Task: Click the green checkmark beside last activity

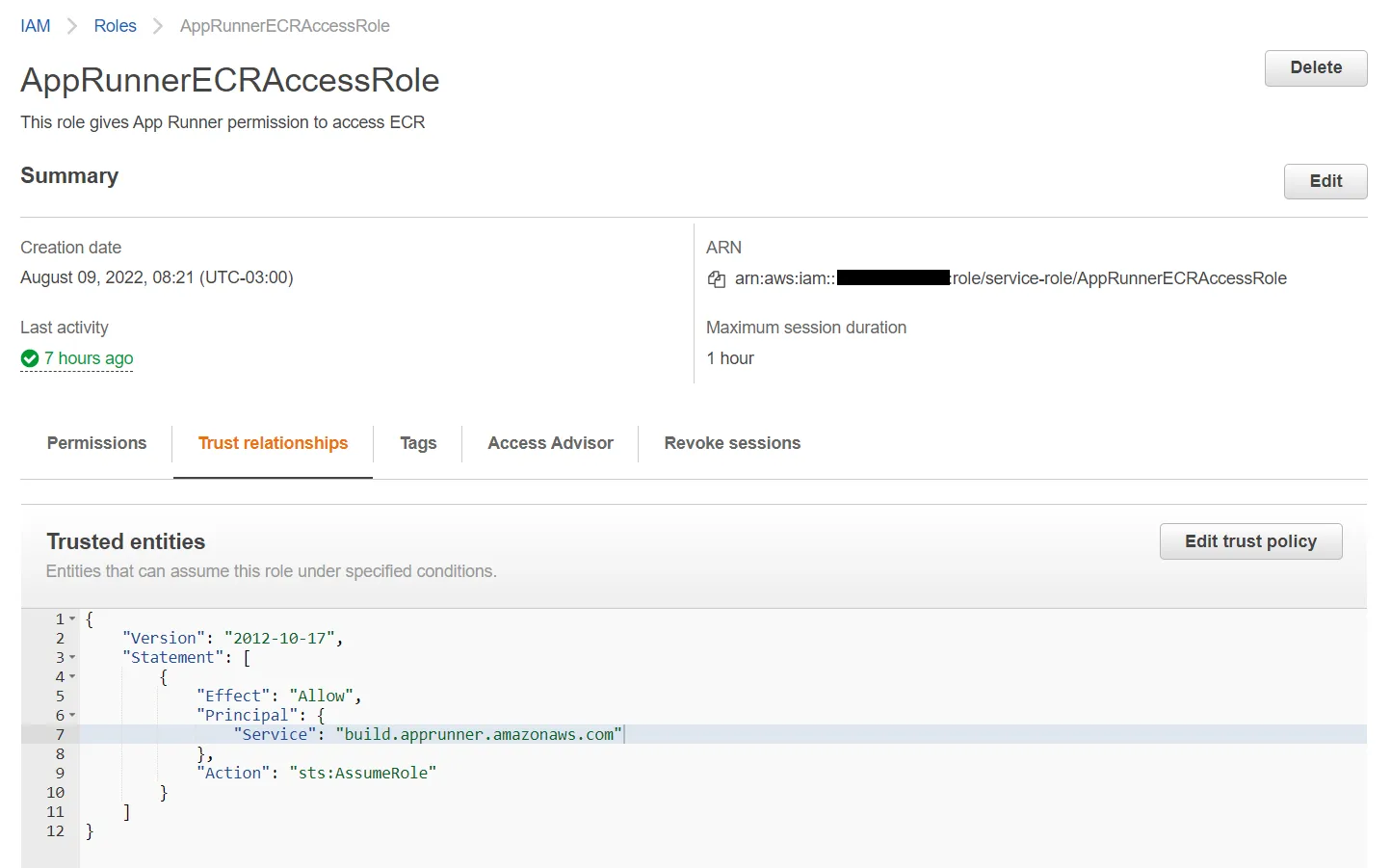Action: (x=30, y=358)
